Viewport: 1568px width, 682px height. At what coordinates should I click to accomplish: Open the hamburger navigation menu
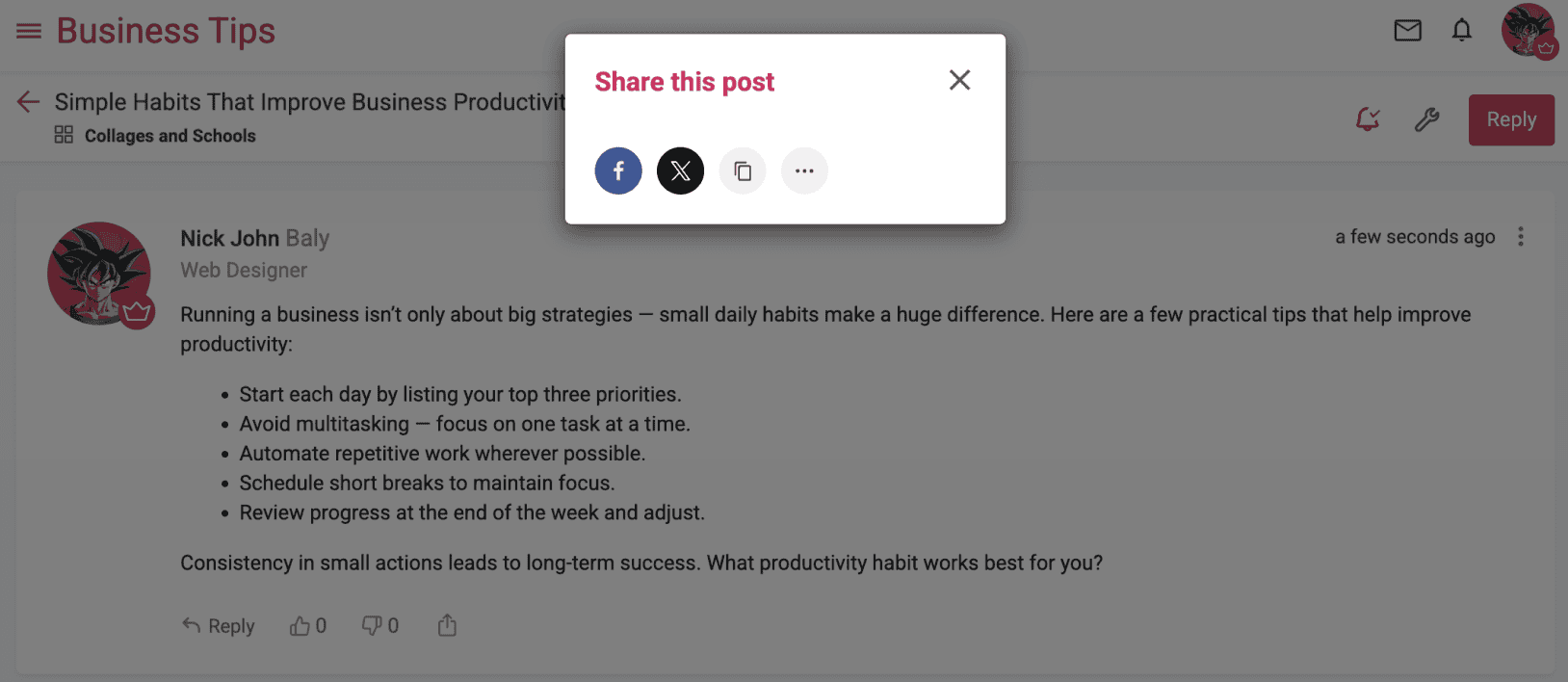[29, 31]
